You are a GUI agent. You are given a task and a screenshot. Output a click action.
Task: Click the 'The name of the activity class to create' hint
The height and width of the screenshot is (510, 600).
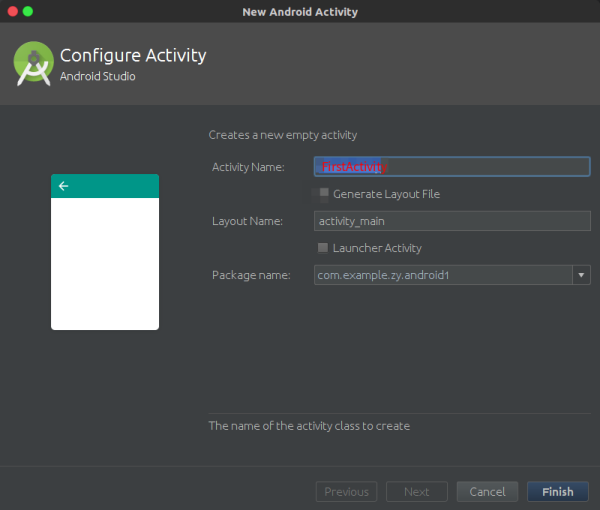click(309, 426)
